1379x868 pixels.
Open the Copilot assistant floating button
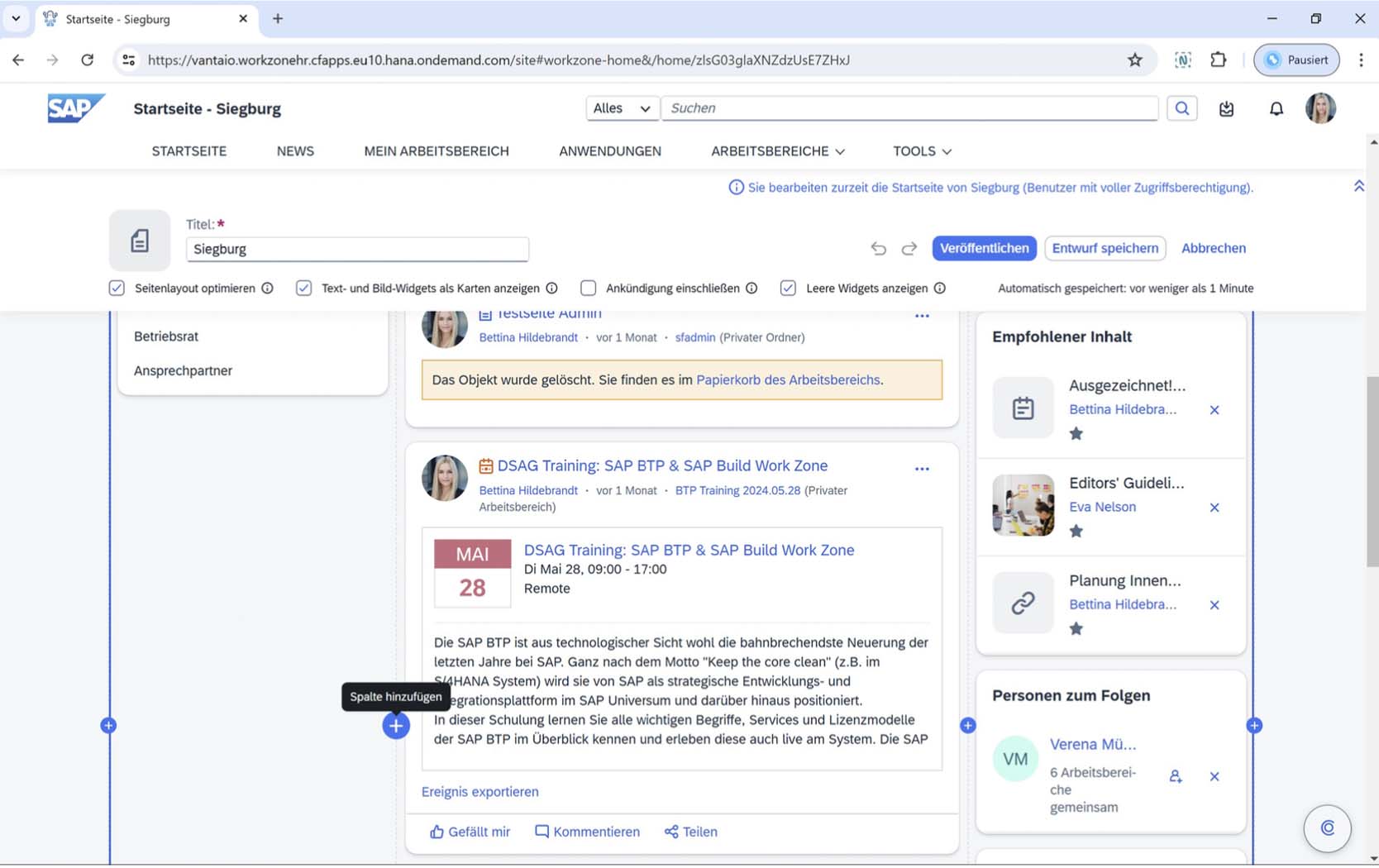(1327, 827)
